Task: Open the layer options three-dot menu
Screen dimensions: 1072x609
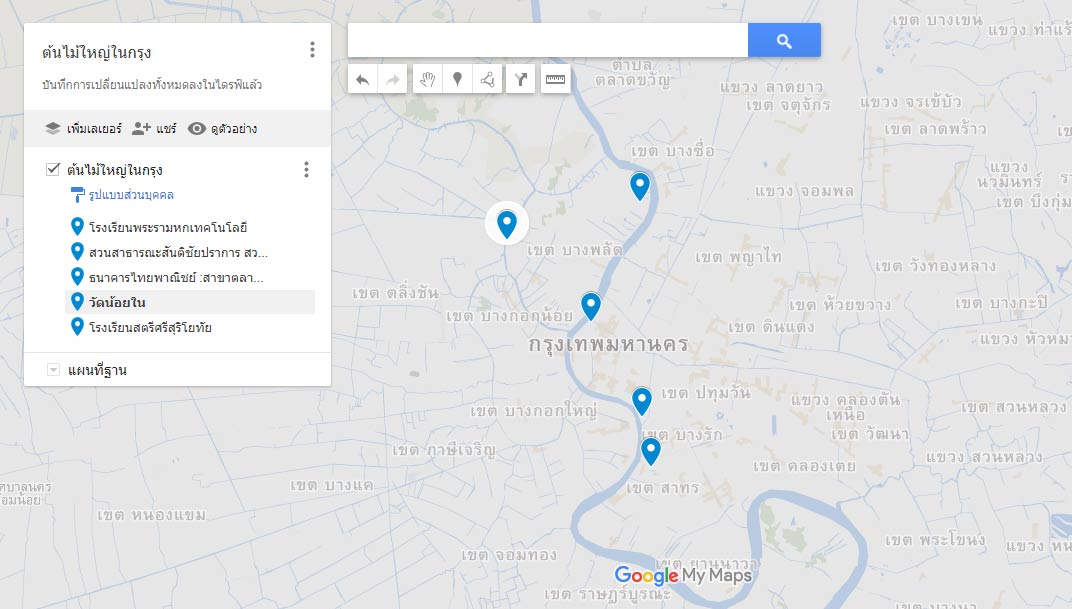Action: click(306, 170)
